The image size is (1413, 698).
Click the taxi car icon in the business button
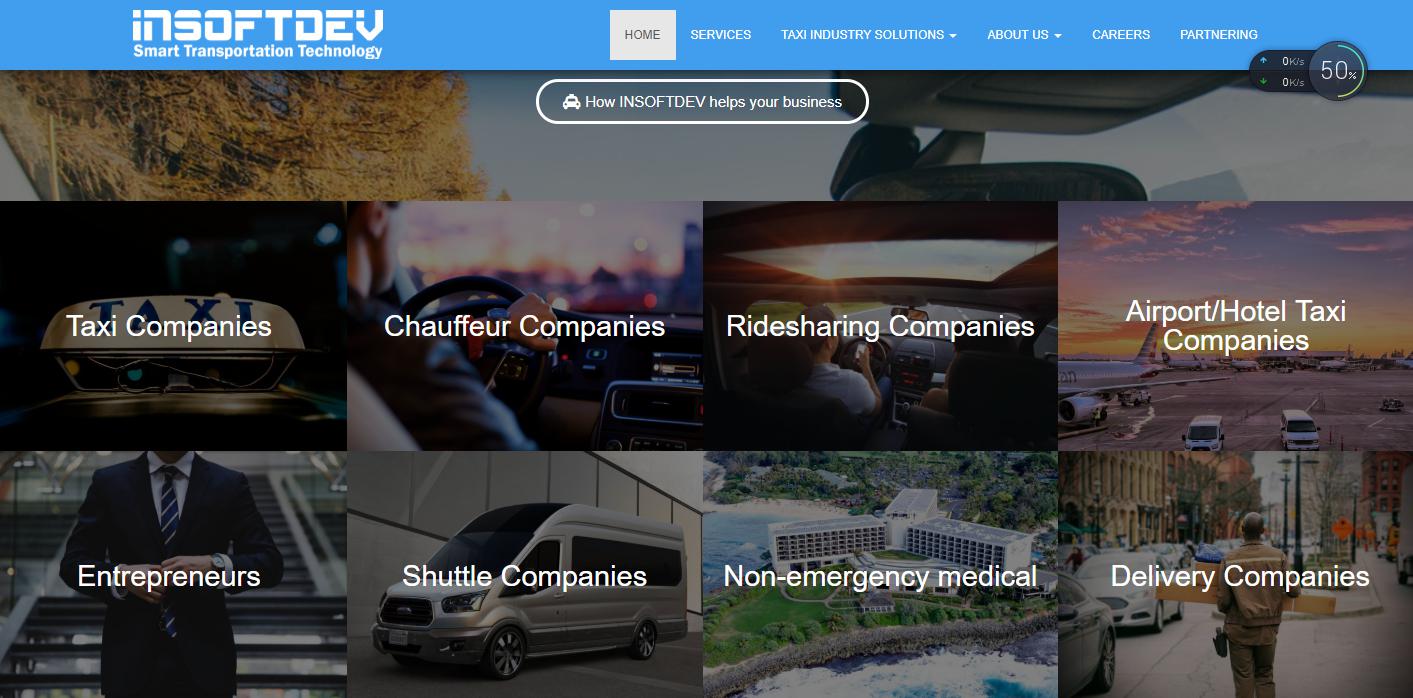571,102
